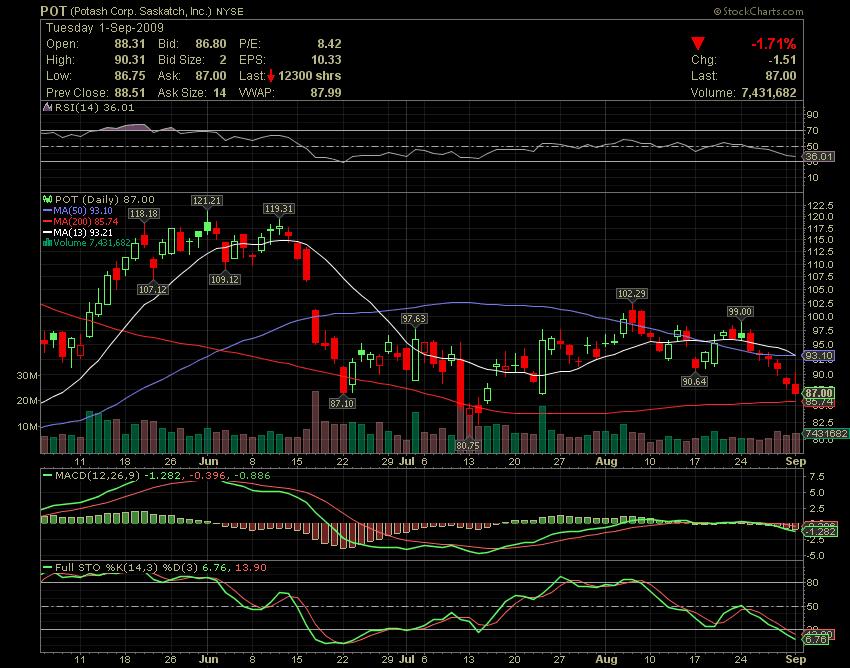
Task: Click the 122.5 price axis label
Action: [821, 205]
